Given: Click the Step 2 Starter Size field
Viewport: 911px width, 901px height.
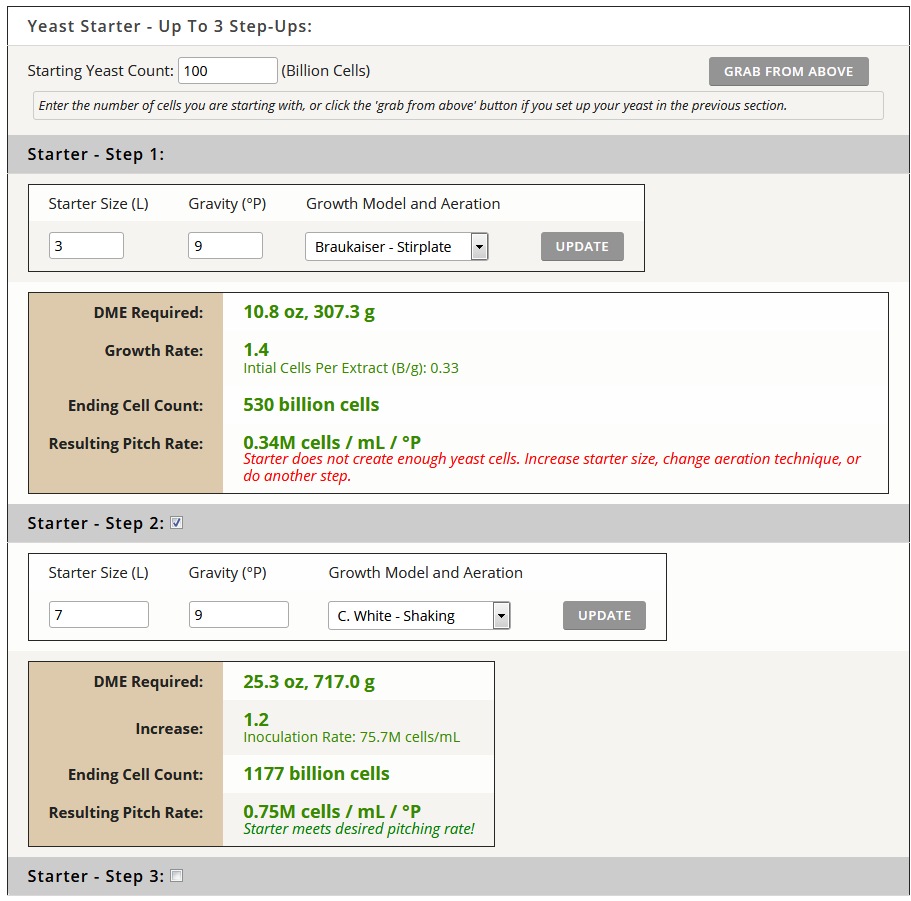Looking at the screenshot, I should (98, 615).
